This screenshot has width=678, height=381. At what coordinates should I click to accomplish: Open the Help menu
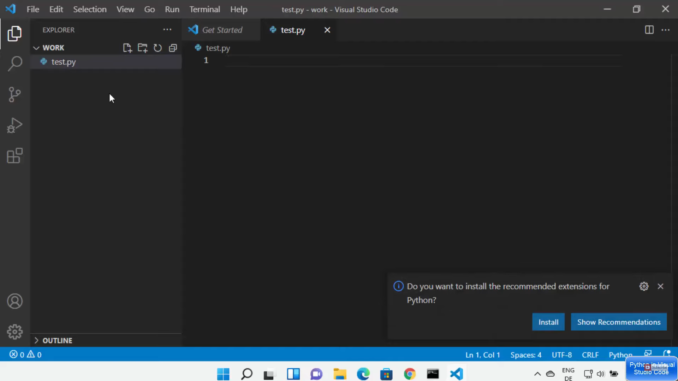238,9
